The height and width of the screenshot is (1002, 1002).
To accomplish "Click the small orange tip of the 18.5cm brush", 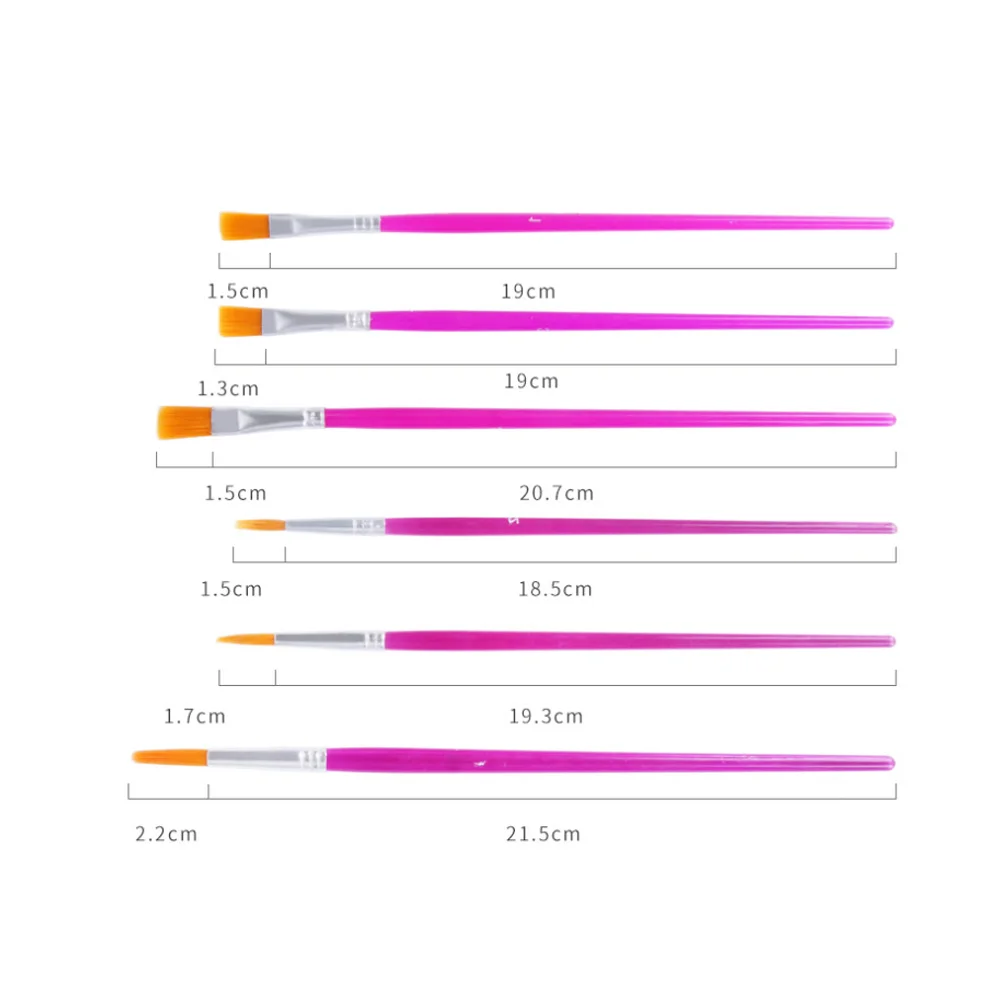I will click(260, 524).
